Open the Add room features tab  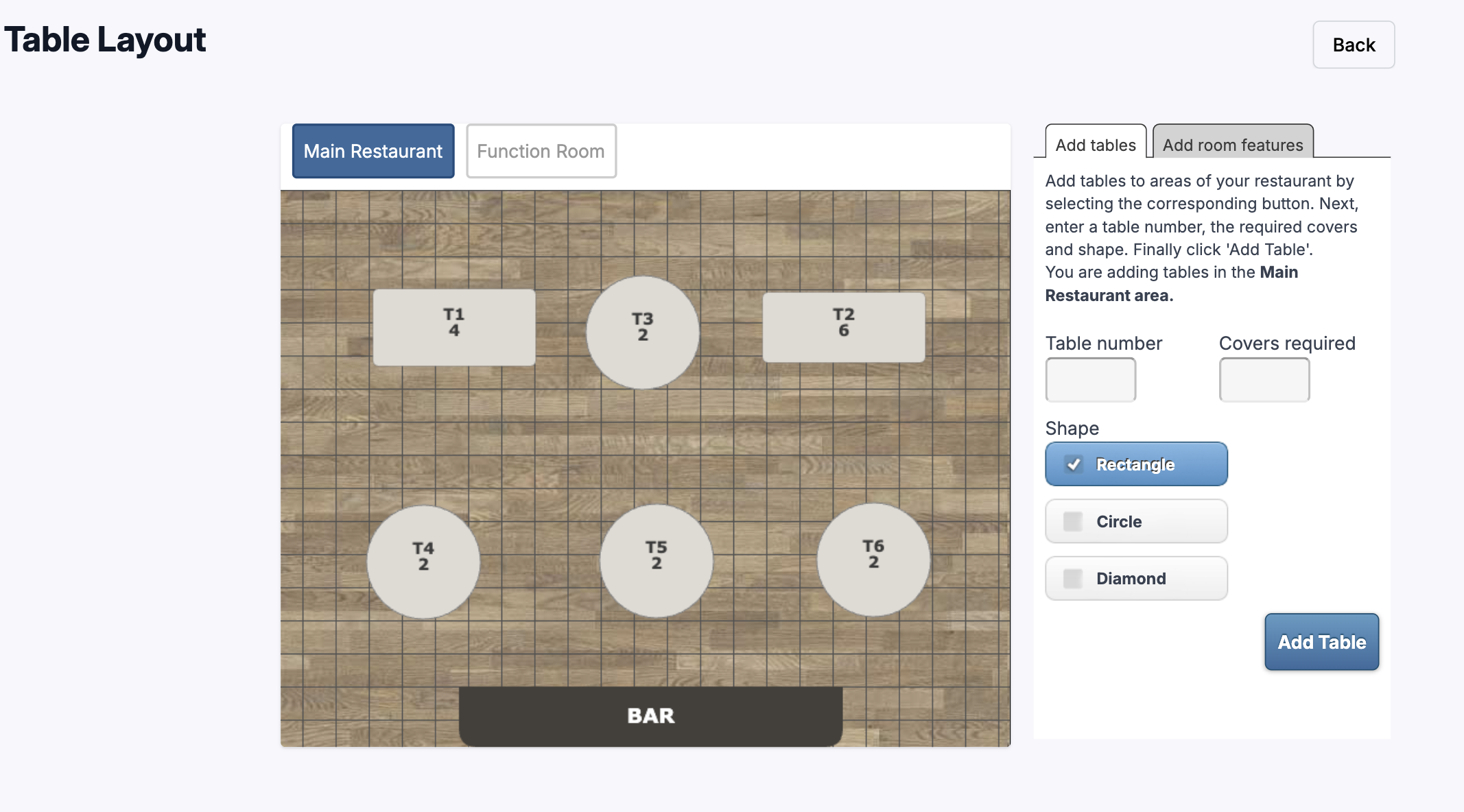pos(1233,142)
